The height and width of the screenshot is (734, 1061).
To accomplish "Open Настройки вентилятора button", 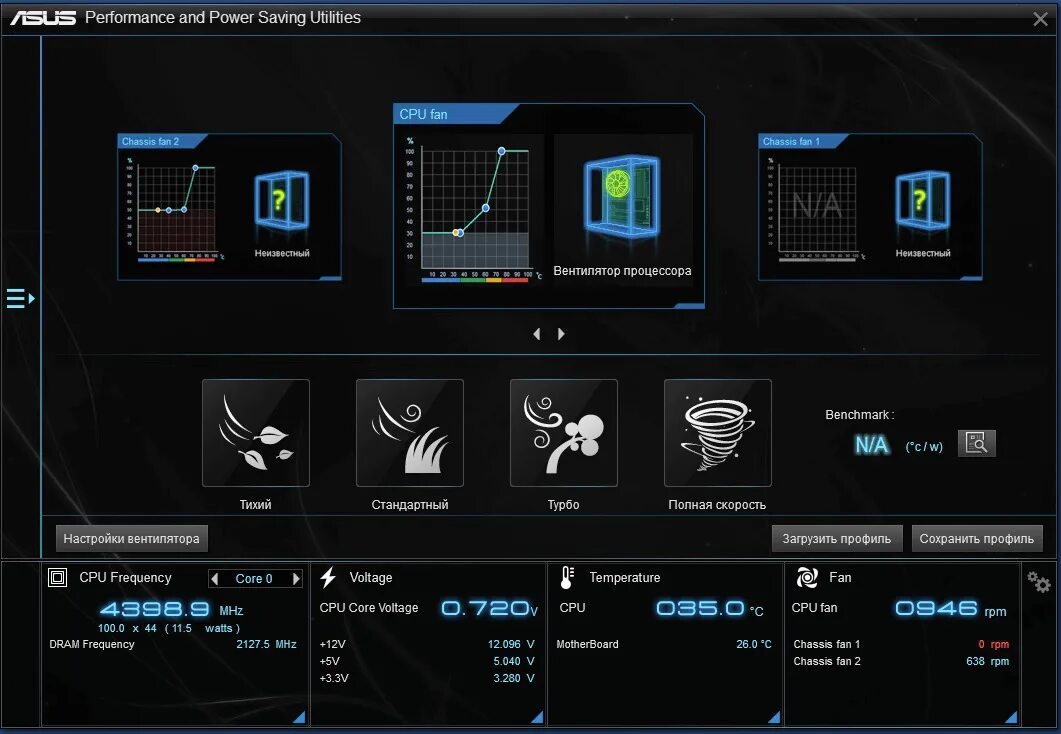I will [132, 539].
